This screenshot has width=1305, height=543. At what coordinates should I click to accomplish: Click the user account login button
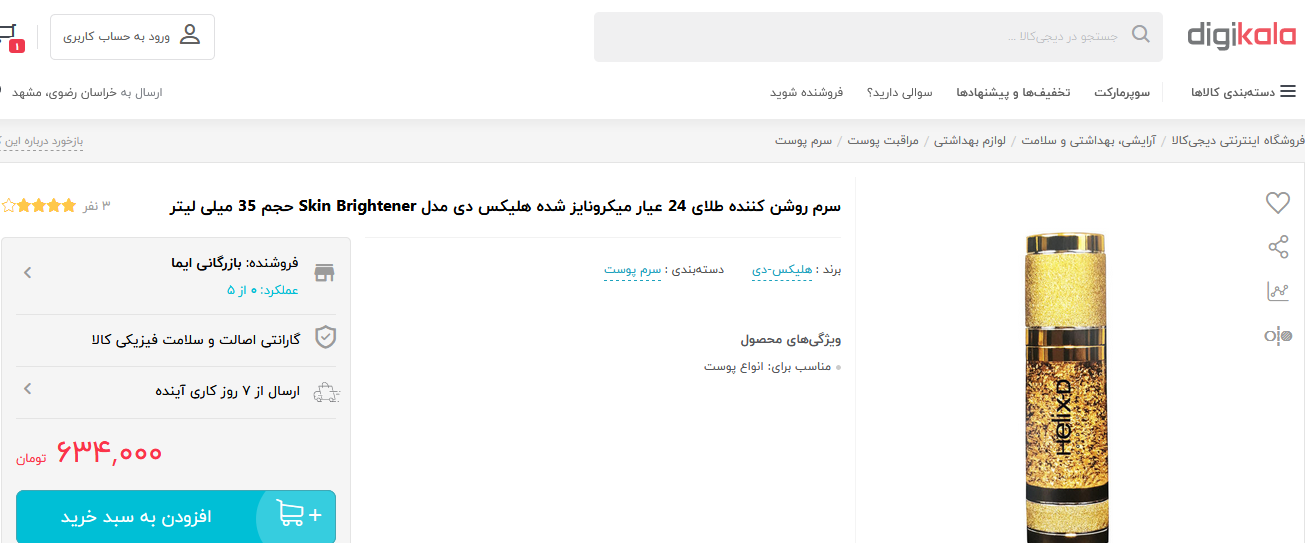[x=132, y=37]
